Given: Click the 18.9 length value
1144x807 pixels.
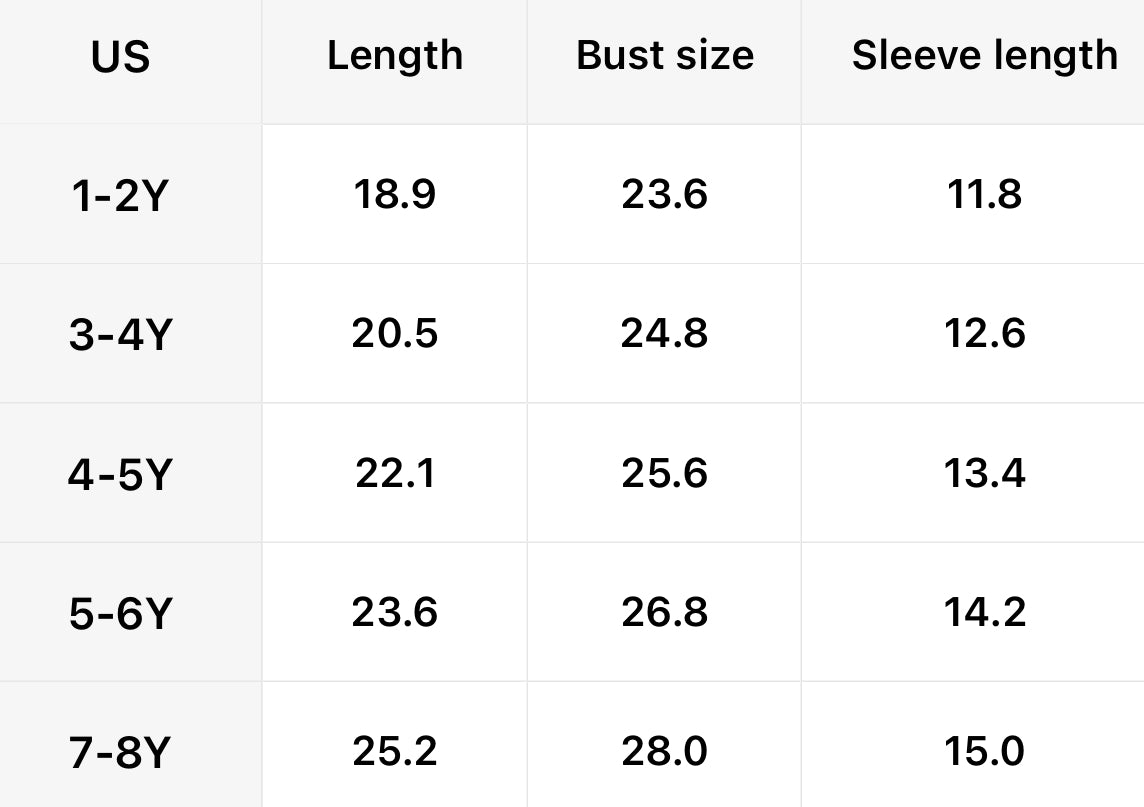Looking at the screenshot, I should tap(395, 194).
